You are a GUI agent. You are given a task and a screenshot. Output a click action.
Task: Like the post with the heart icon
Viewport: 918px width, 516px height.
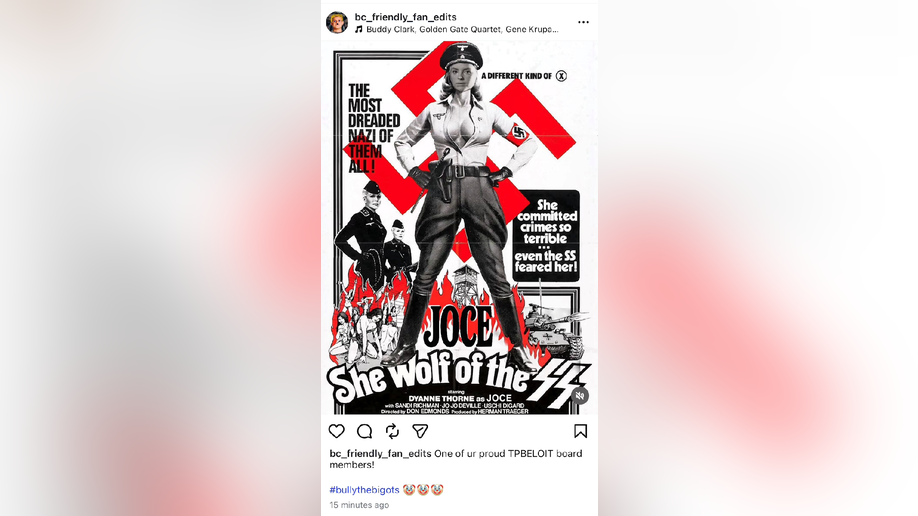(337, 431)
